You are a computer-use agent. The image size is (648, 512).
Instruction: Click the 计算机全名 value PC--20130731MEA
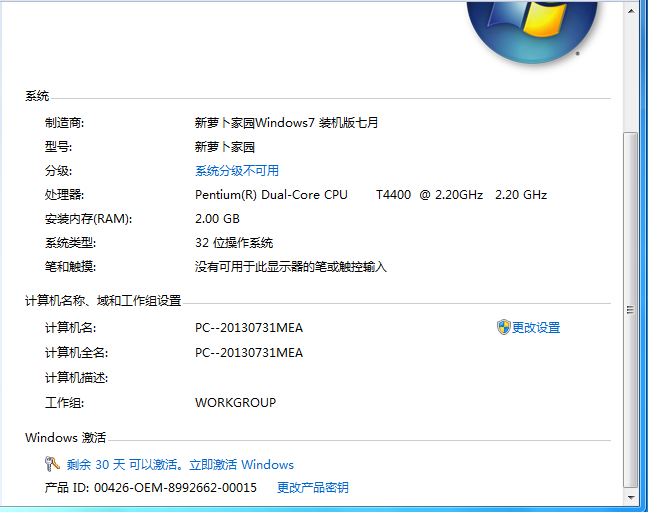point(249,352)
